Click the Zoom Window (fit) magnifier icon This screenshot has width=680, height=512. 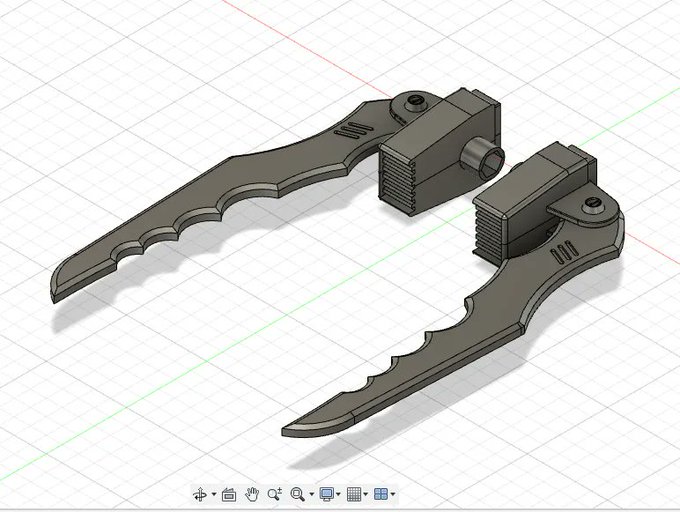pos(298,494)
